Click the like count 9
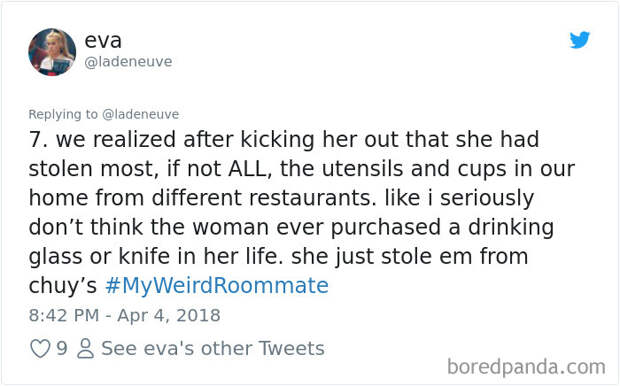Screen dimensions: 620x386 [x=62, y=348]
